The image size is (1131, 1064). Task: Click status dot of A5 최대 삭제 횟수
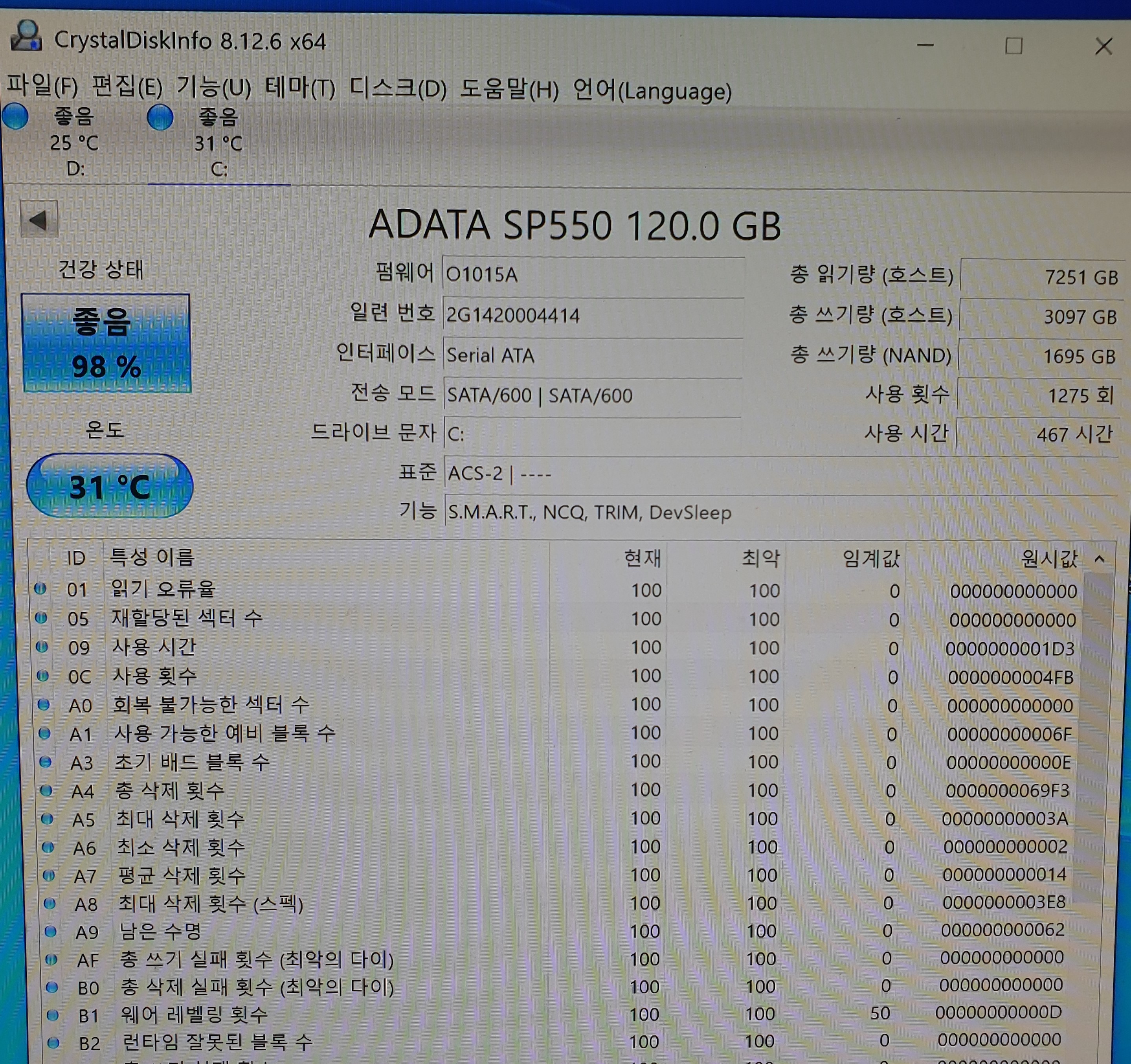point(47,819)
